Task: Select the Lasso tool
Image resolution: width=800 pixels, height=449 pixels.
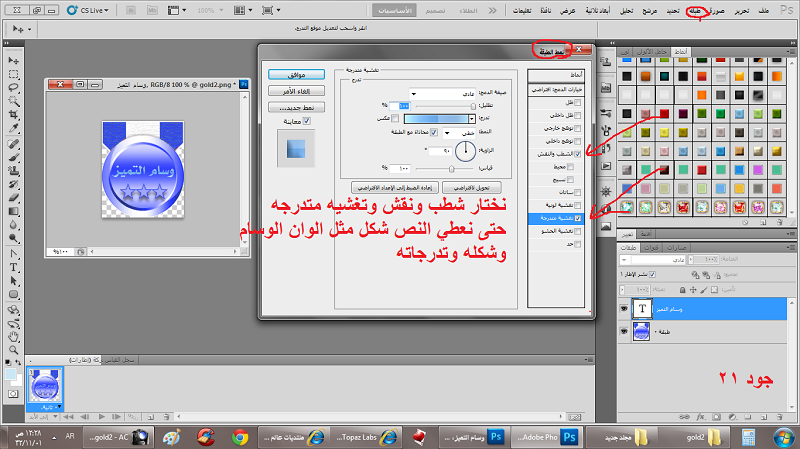Action: coord(14,88)
